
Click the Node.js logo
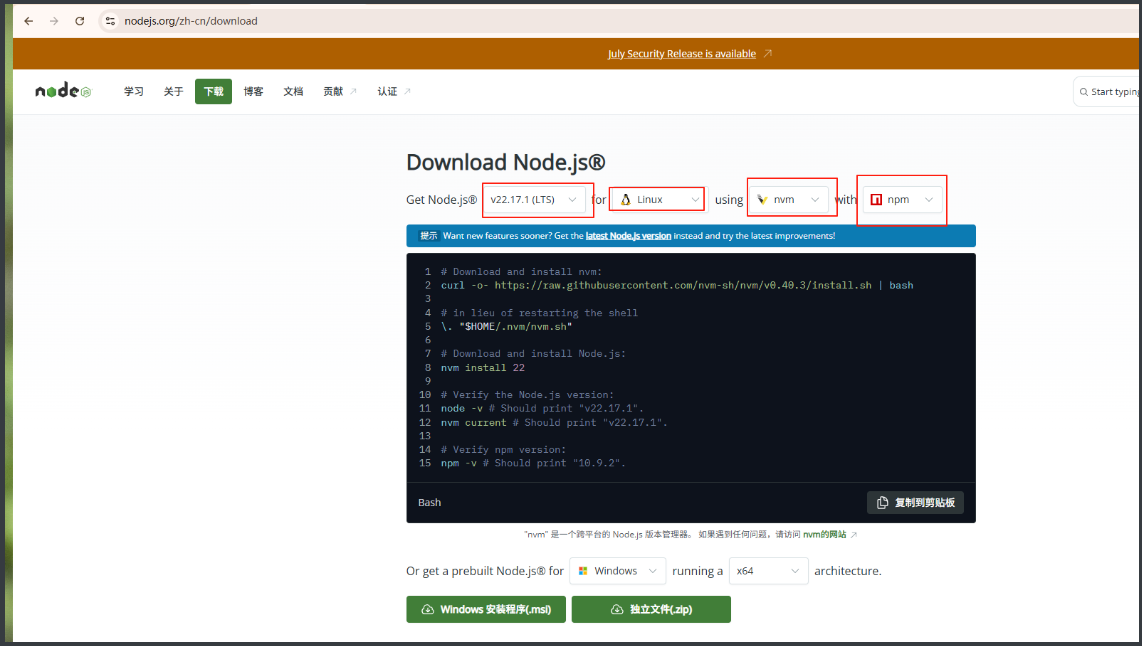pyautogui.click(x=63, y=90)
